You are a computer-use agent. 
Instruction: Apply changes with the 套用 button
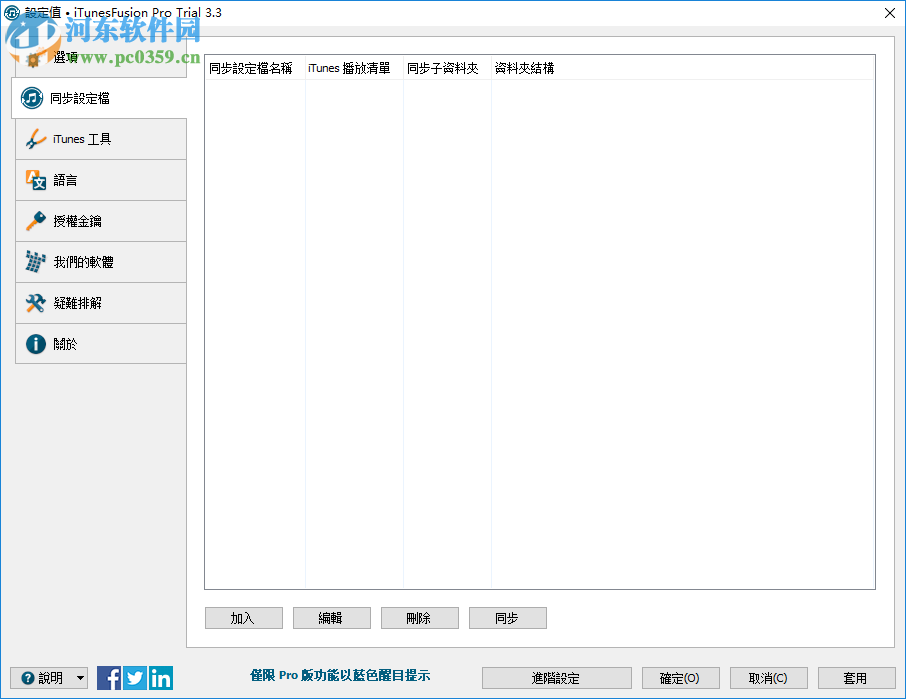pos(856,678)
